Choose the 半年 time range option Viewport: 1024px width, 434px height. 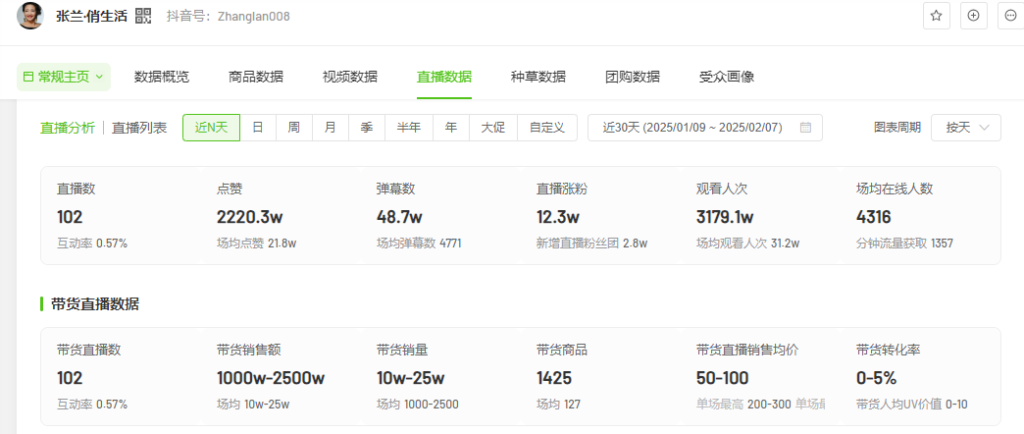(x=408, y=128)
